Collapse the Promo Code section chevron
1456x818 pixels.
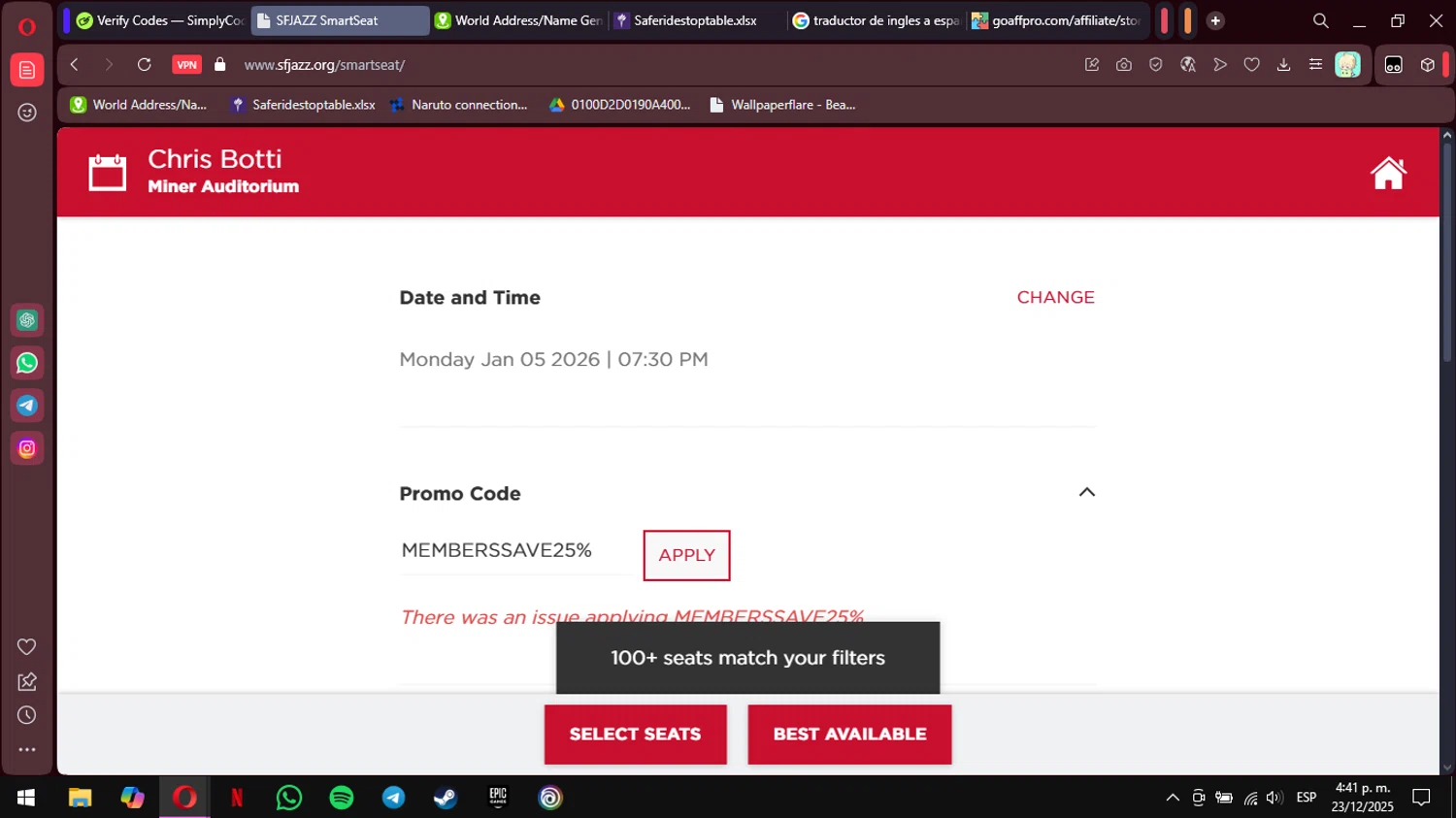[x=1087, y=492]
